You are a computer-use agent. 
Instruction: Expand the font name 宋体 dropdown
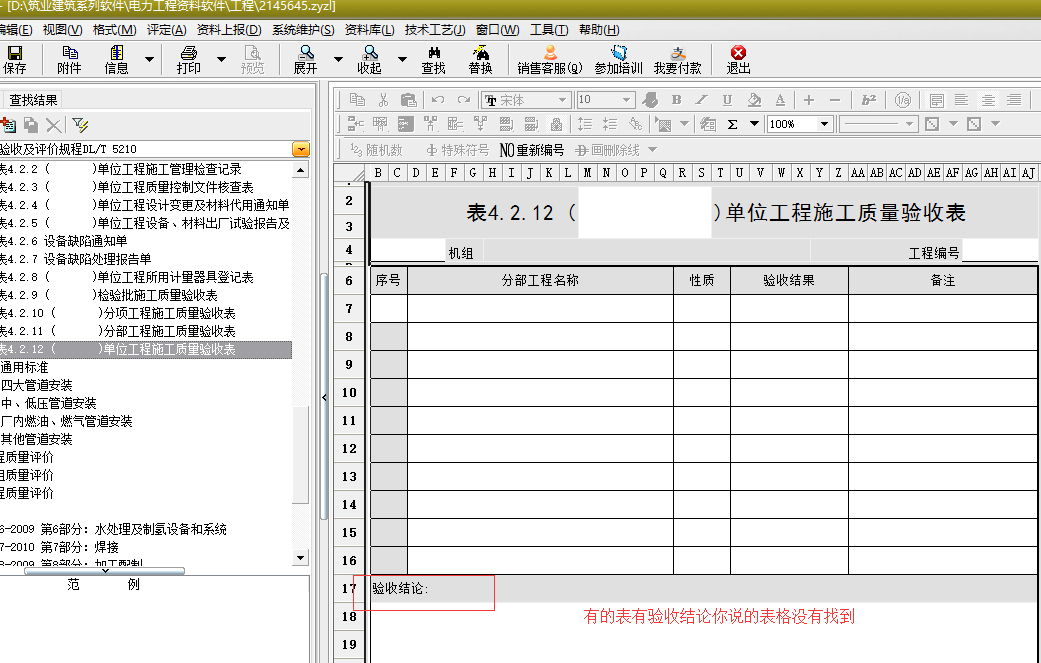pos(564,100)
